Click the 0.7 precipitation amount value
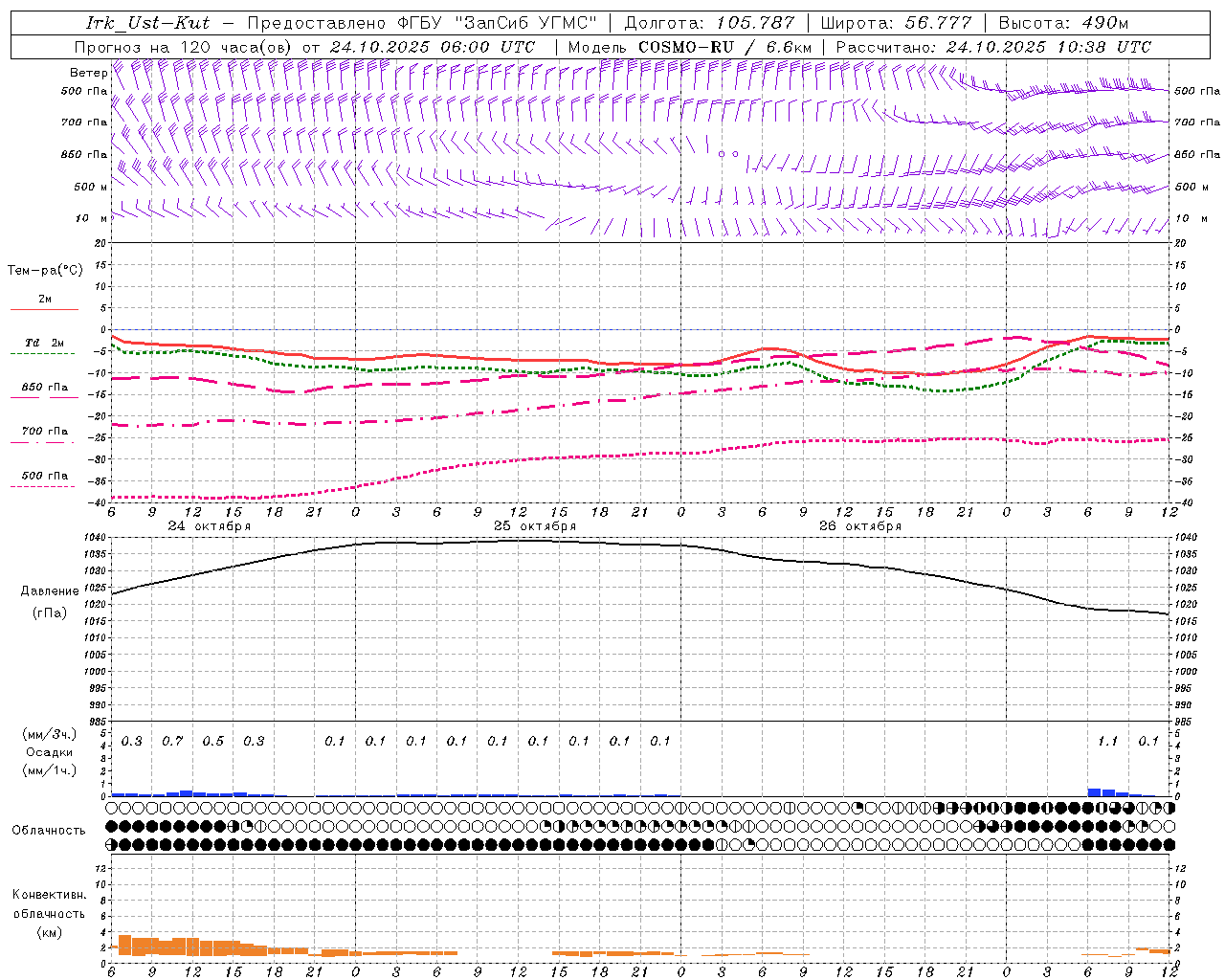Screen dimensions: 1225x980 click(172, 741)
